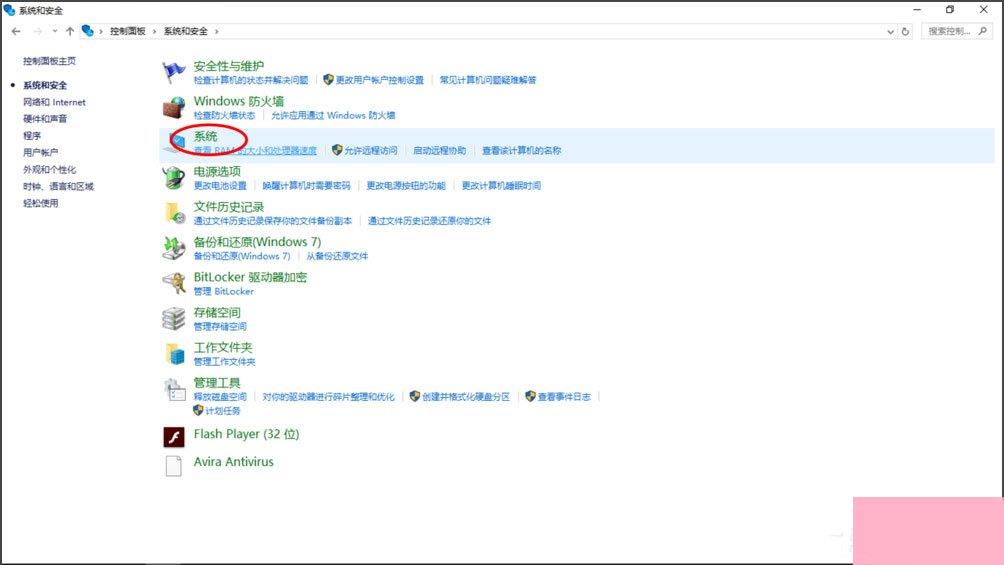Go forward with the forward arrow
Viewport: 1004px width, 565px height.
[x=38, y=31]
